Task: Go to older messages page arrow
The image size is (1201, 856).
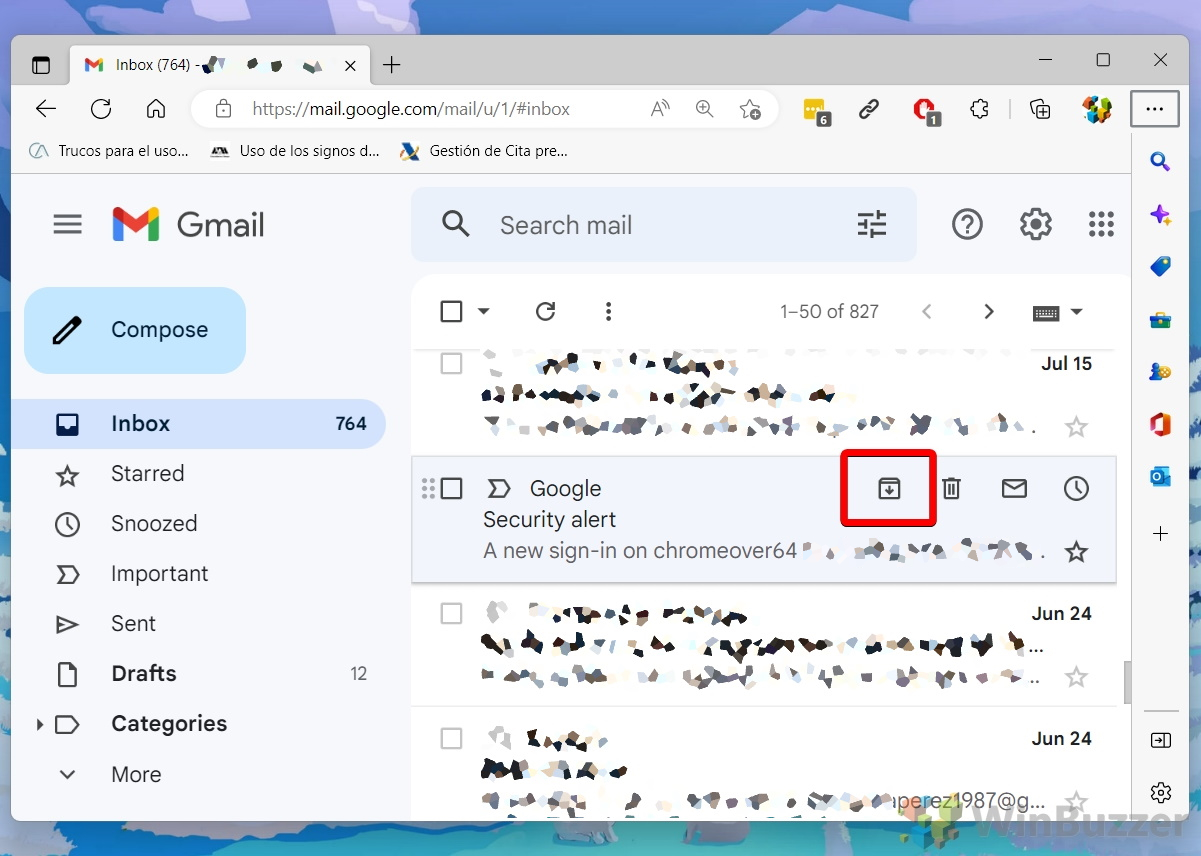Action: [989, 311]
